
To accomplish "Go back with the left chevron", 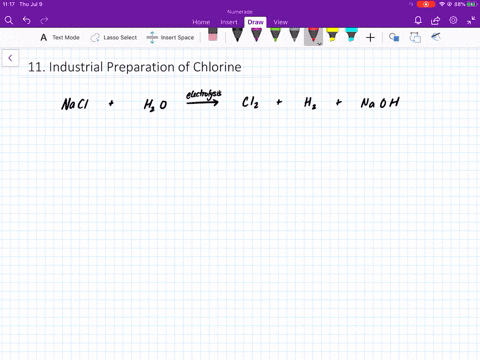I will 10,58.
